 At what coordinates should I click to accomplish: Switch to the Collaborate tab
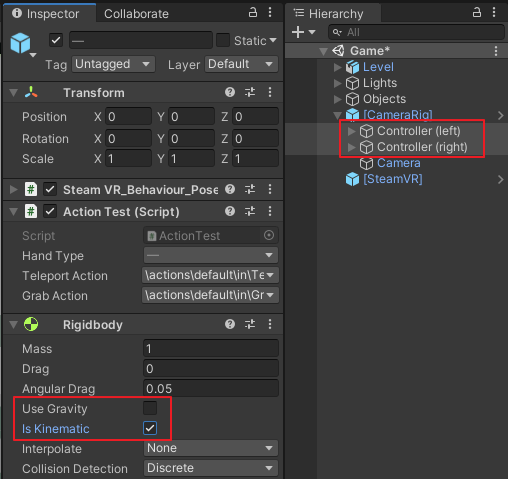[136, 14]
